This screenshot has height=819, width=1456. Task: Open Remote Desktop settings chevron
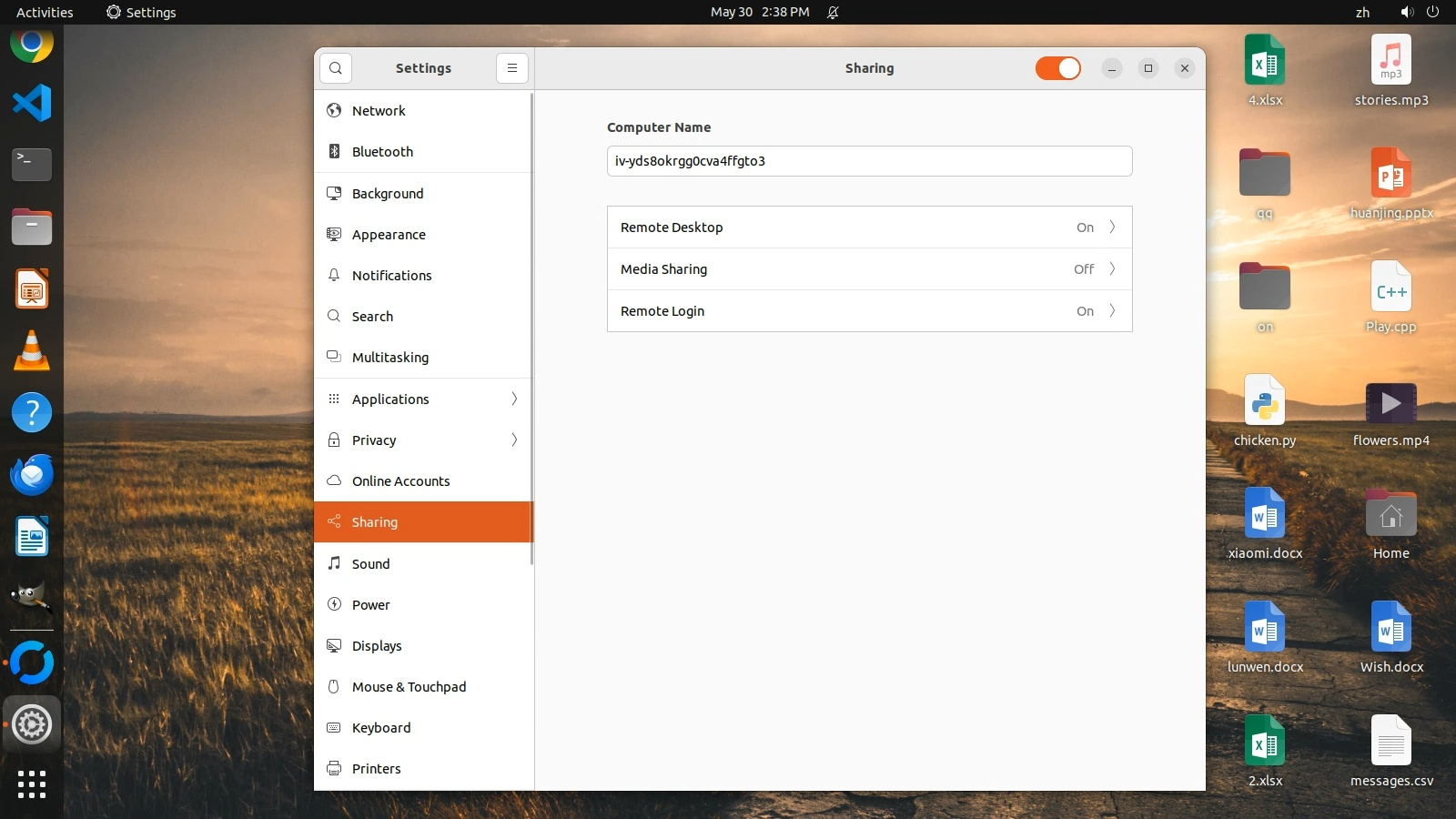pos(1112,227)
